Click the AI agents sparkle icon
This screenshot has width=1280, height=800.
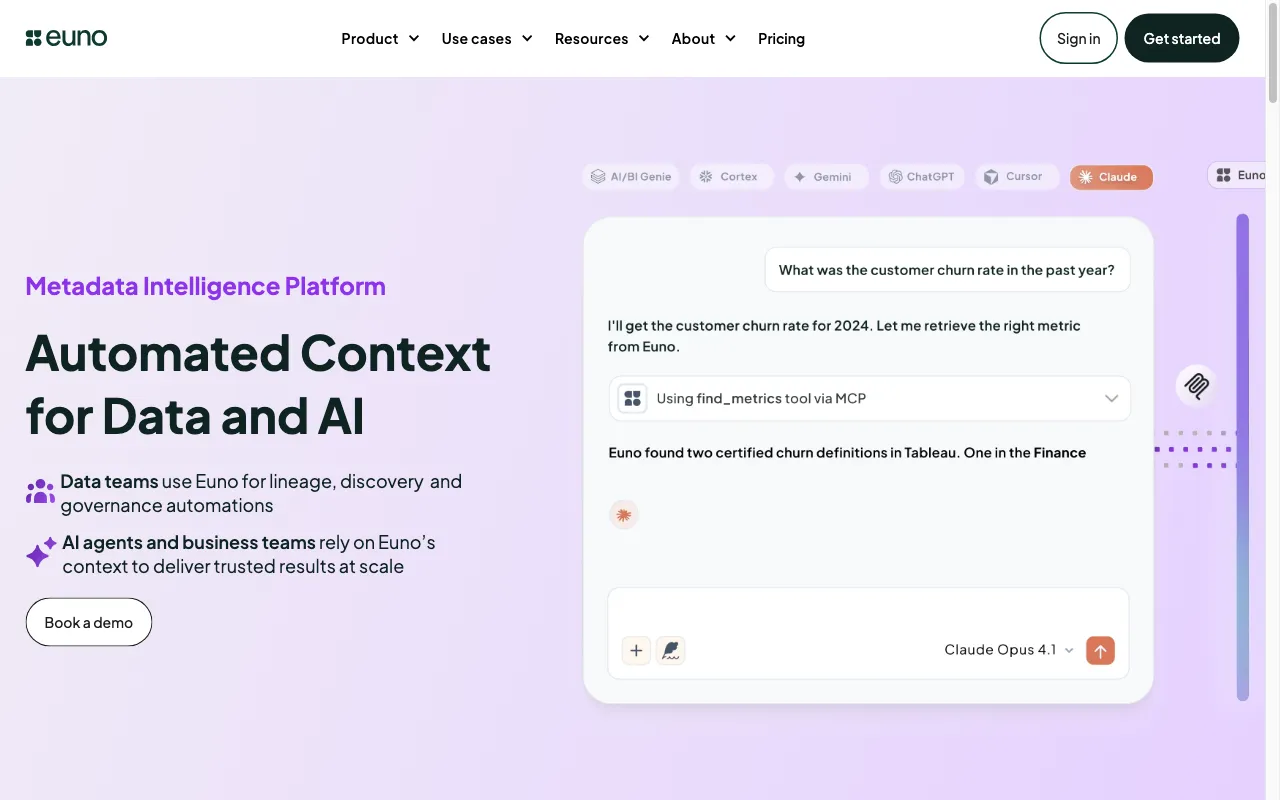point(41,552)
